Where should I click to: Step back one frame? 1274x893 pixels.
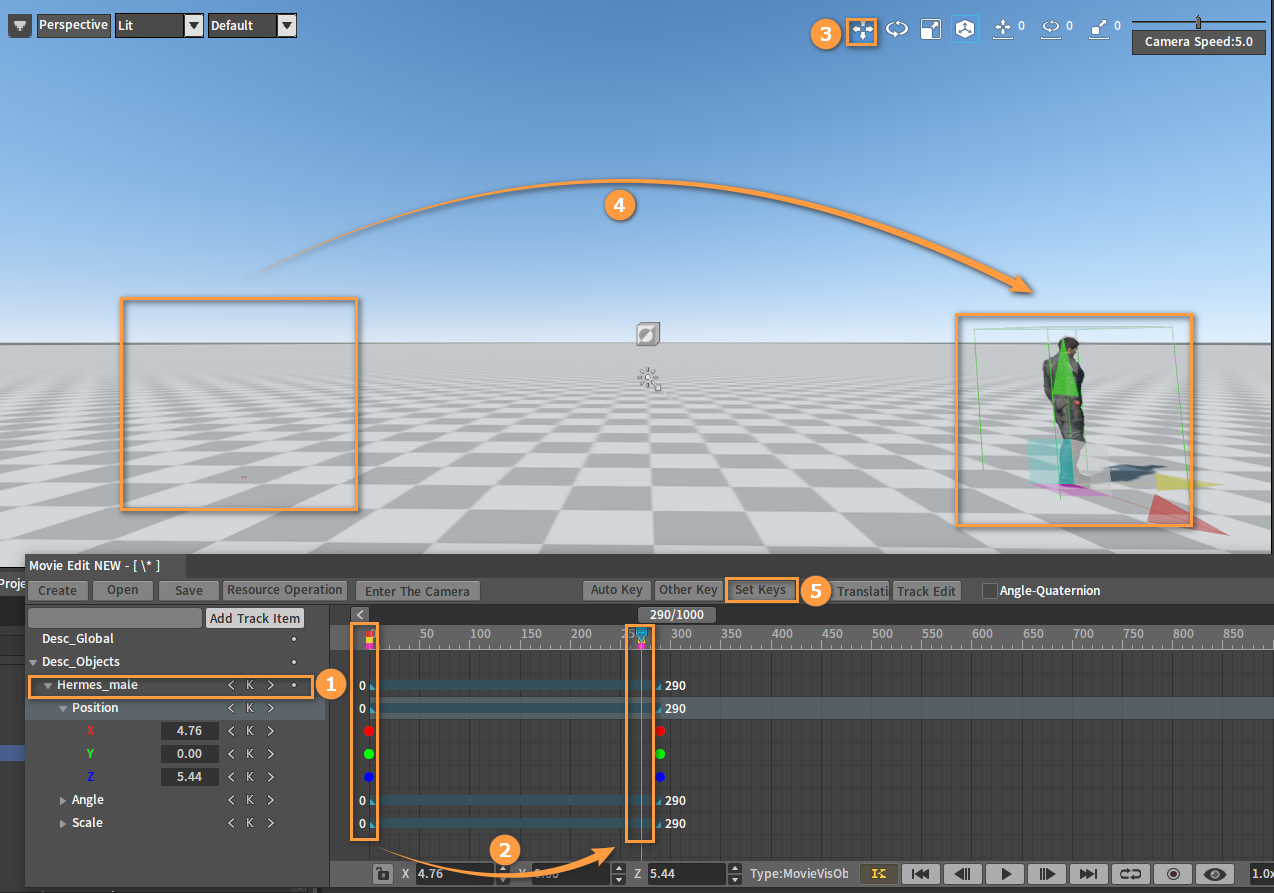tap(962, 874)
